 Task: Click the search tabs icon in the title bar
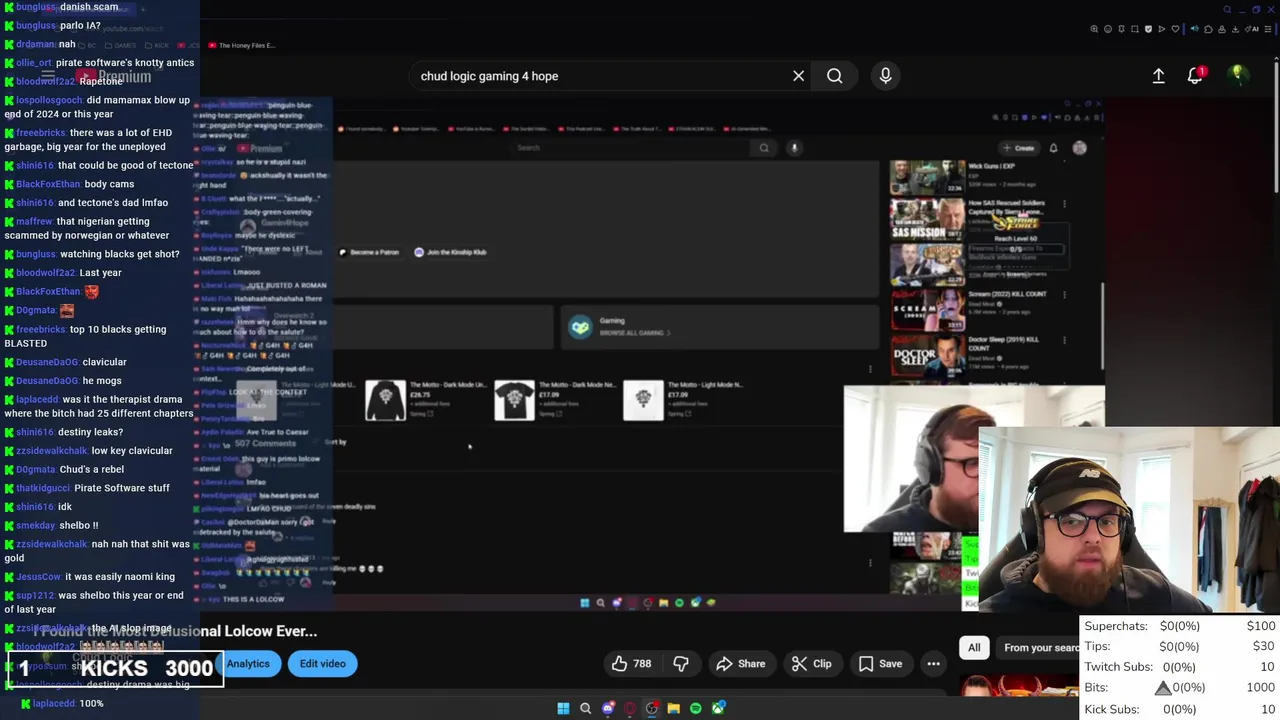pos(1227,10)
